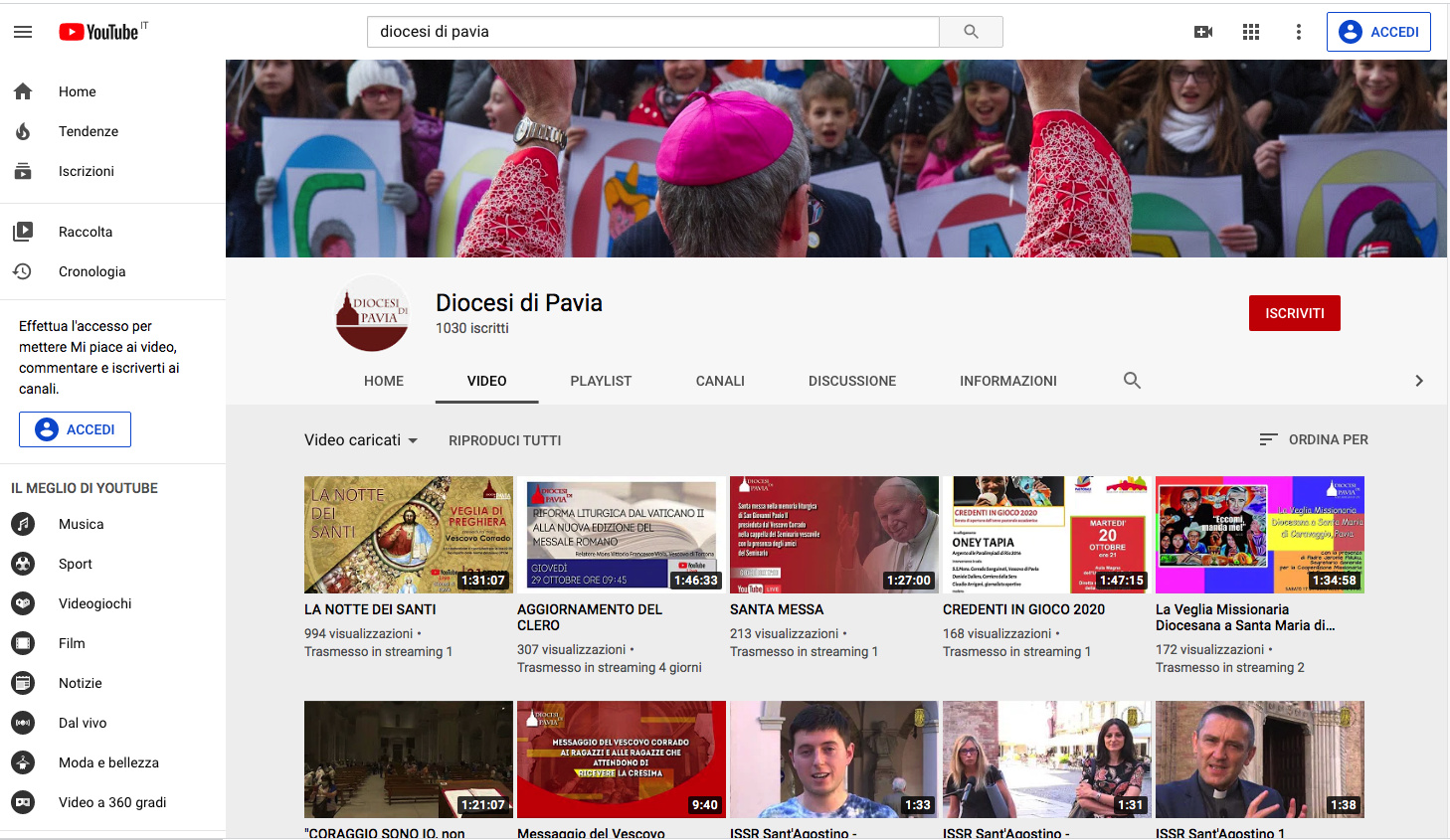Click Riproduci tutti link

click(x=504, y=440)
